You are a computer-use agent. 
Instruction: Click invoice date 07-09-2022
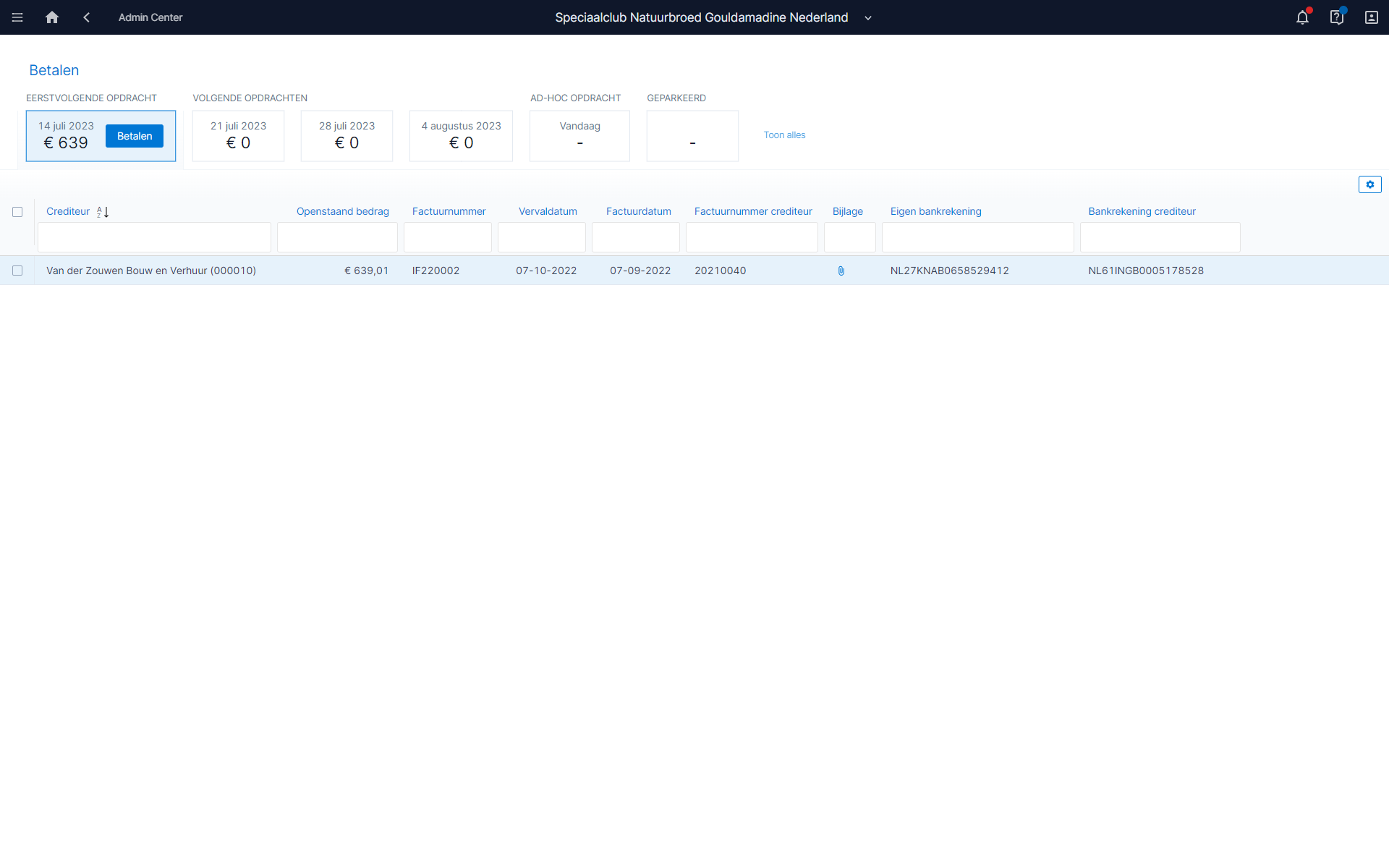pyautogui.click(x=640, y=271)
